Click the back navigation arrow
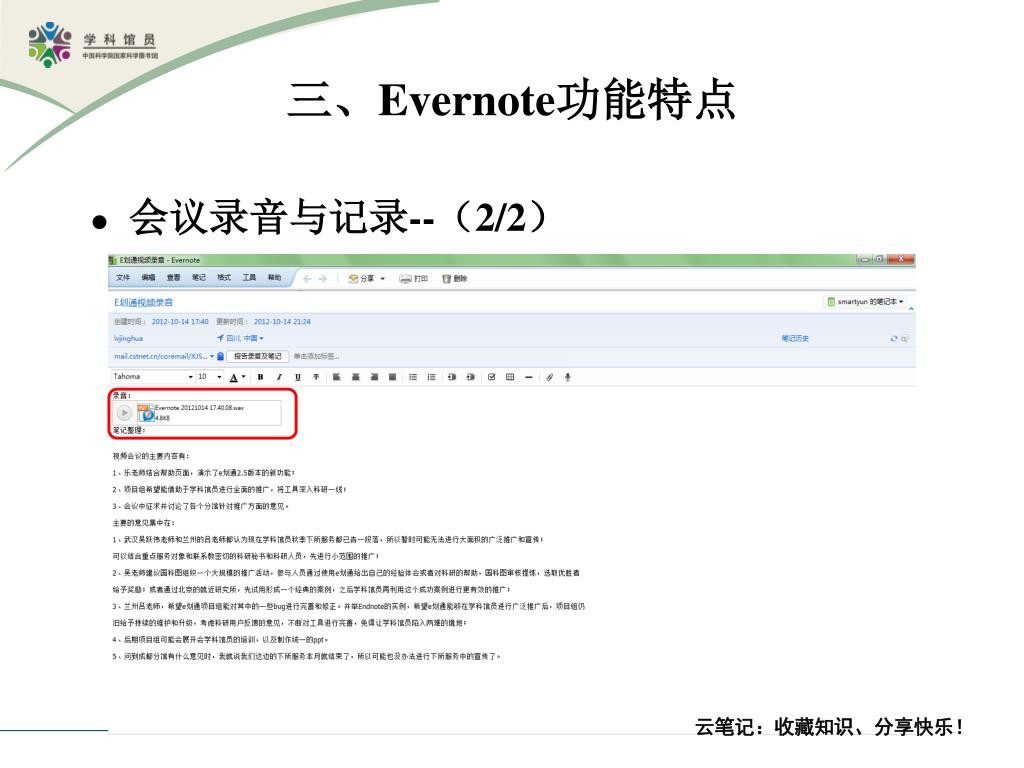This screenshot has width=1024, height=768. pyautogui.click(x=307, y=279)
